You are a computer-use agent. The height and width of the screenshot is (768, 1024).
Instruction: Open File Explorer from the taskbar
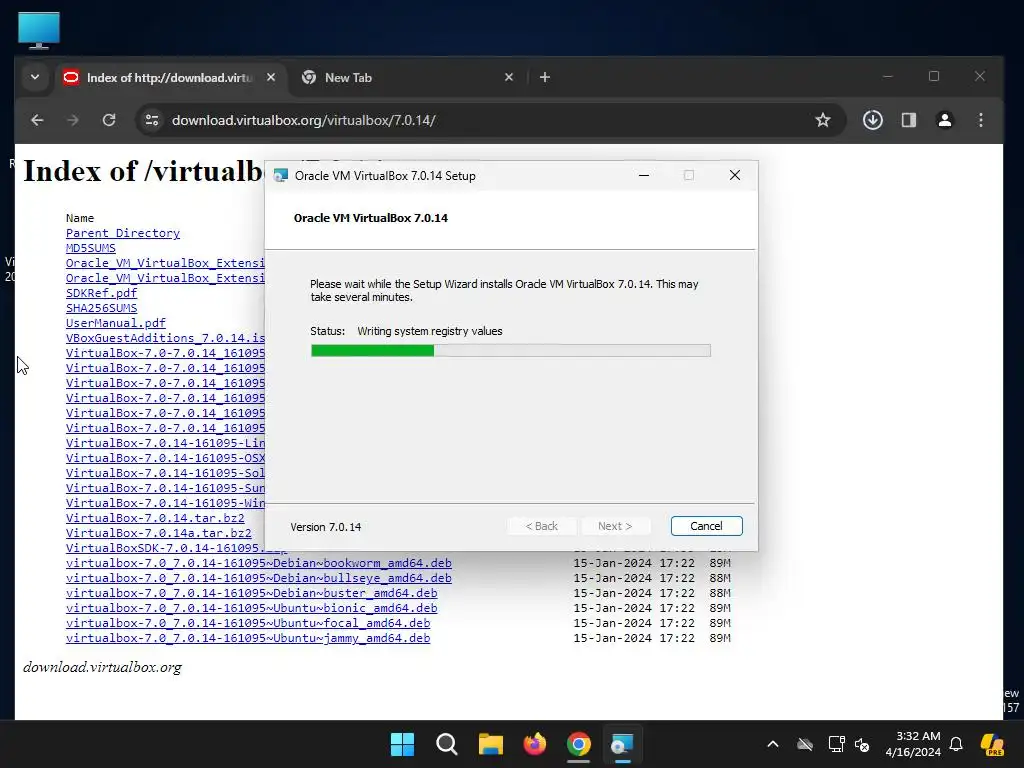[490, 744]
